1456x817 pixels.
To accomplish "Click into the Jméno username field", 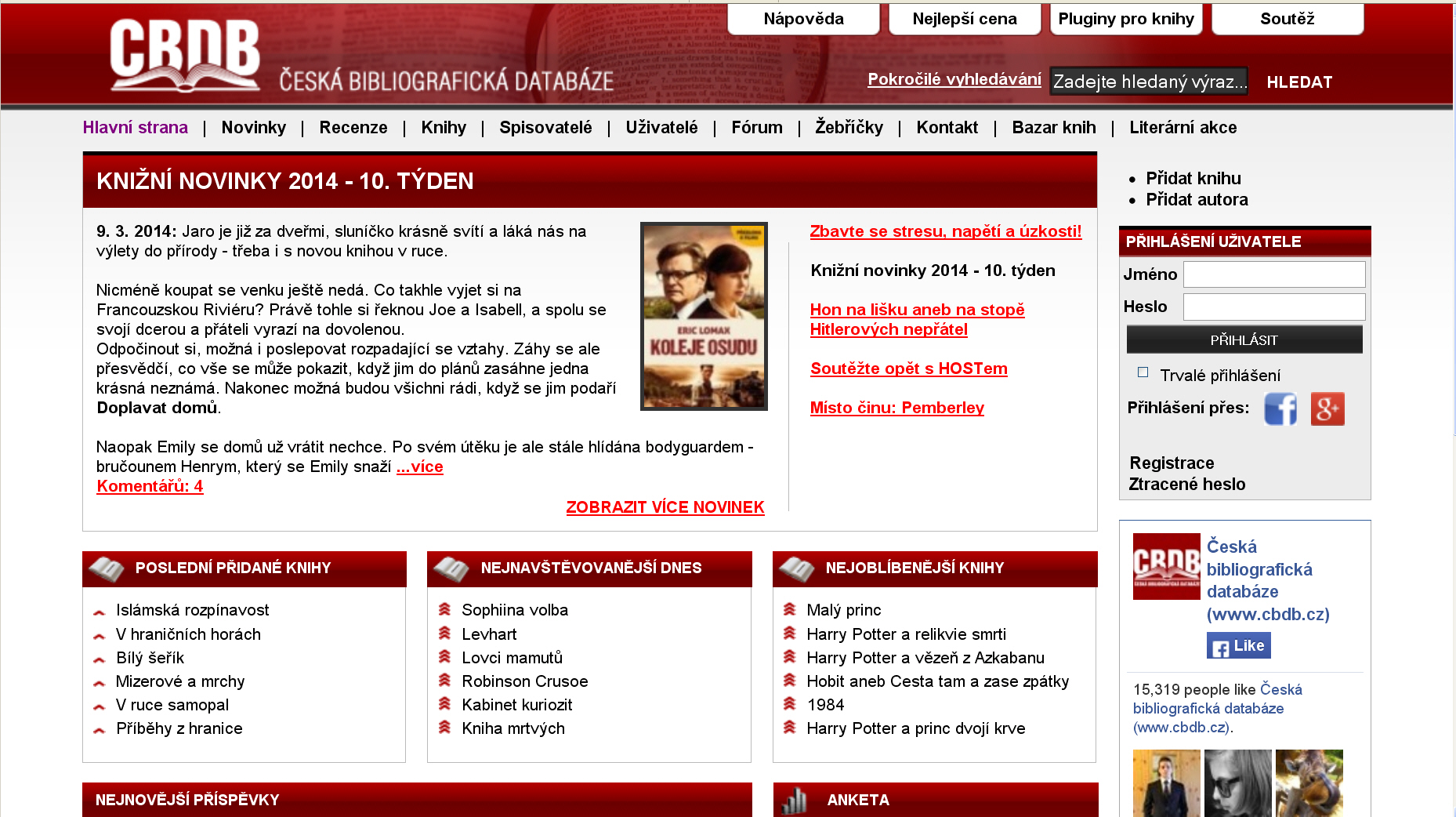I will [x=1273, y=274].
